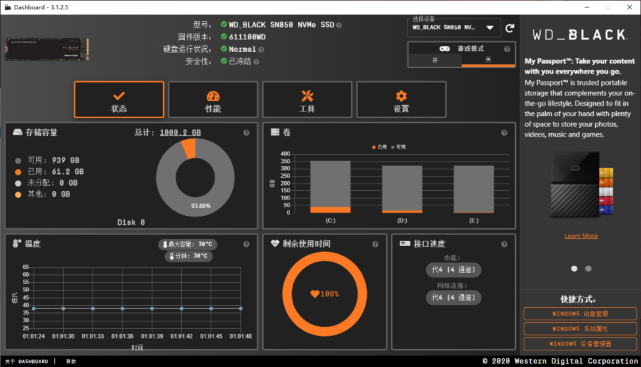Click help icon beside 游戏模式
The width and height of the screenshot is (641, 367).
pyautogui.click(x=507, y=49)
